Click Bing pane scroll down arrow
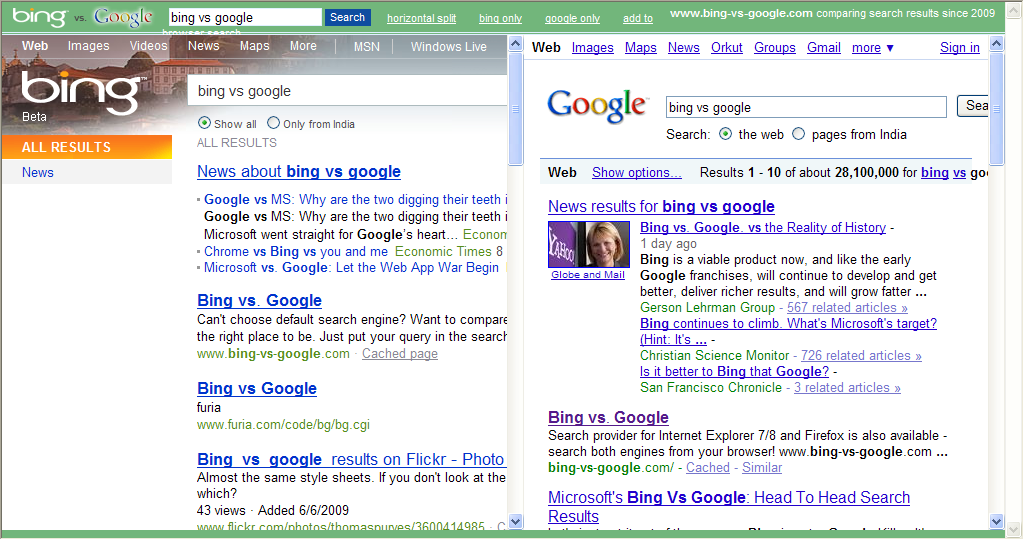 click(x=515, y=521)
